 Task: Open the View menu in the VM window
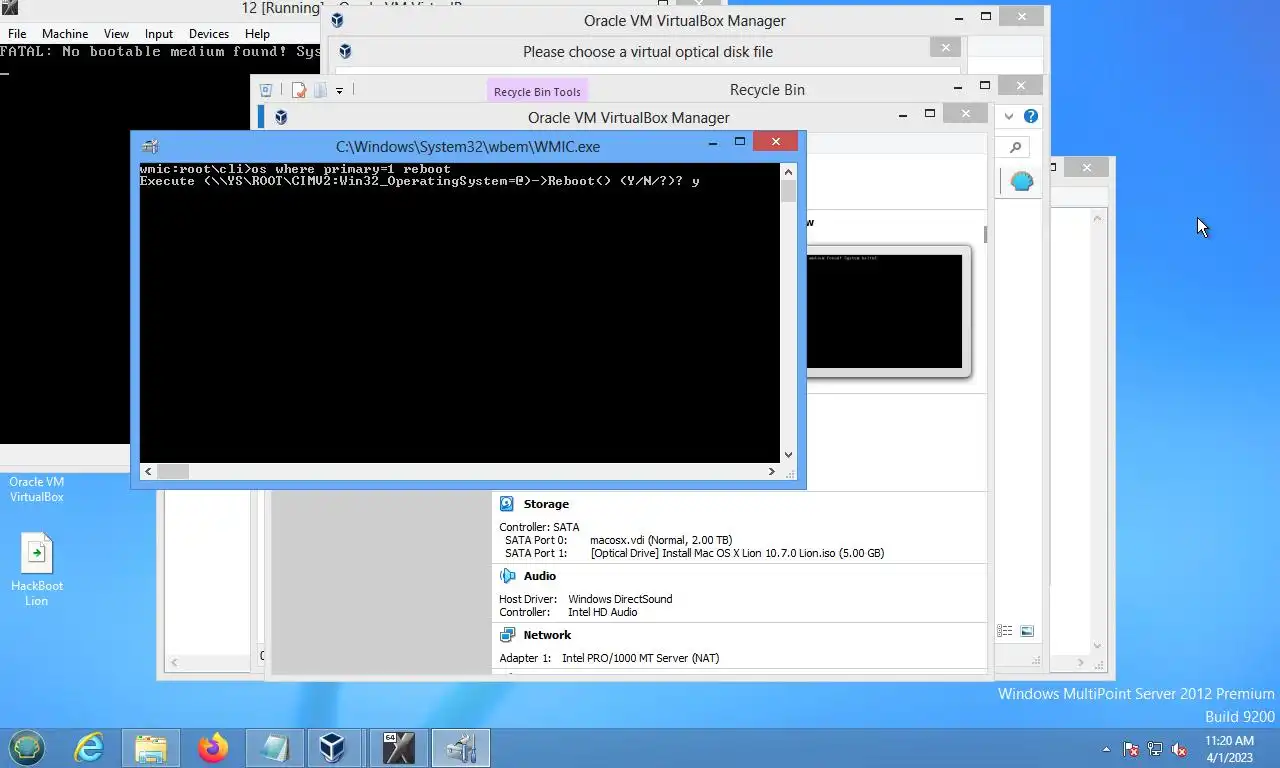click(116, 33)
